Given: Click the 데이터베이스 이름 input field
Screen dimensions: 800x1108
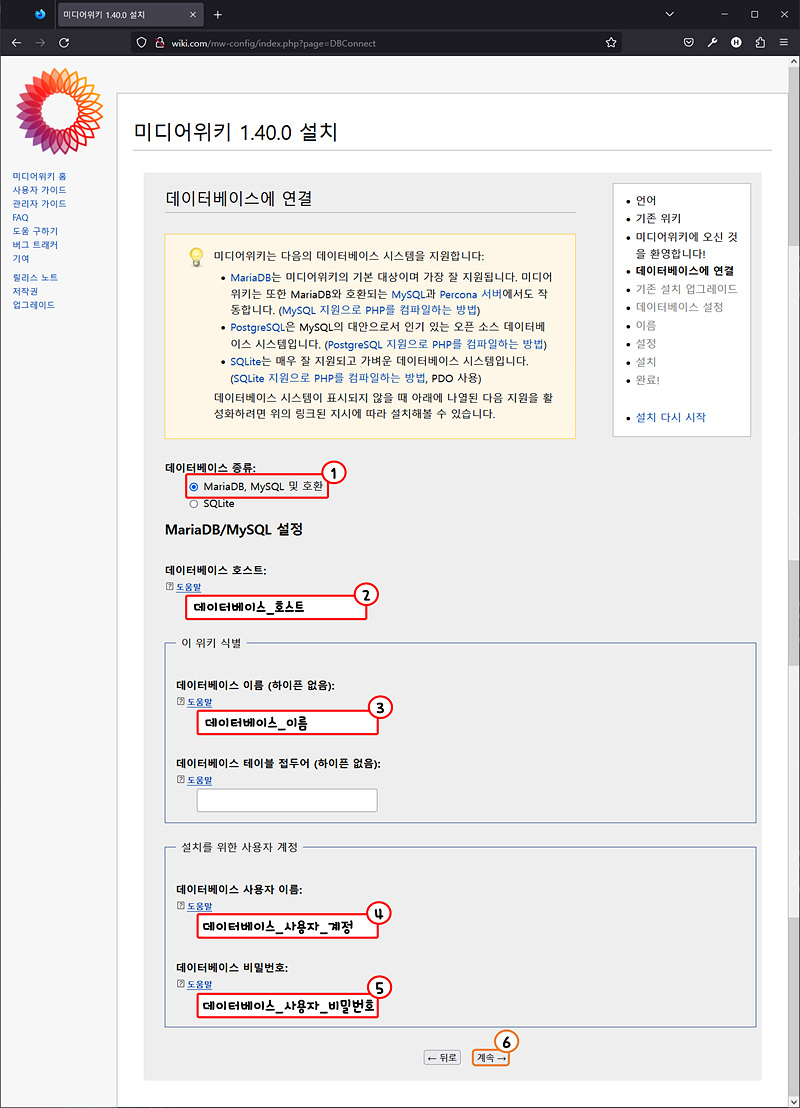Looking at the screenshot, I should coord(287,722).
